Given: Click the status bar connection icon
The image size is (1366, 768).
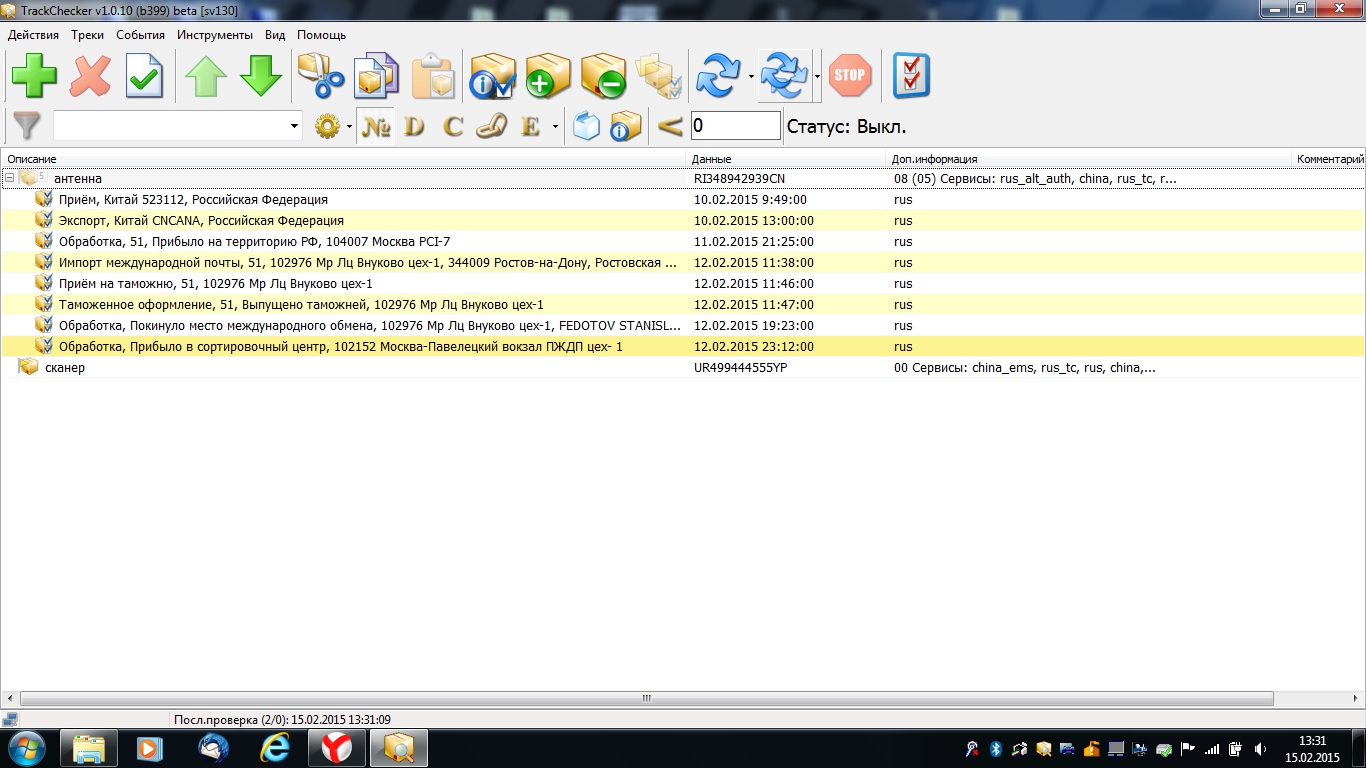Looking at the screenshot, I should point(10,719).
